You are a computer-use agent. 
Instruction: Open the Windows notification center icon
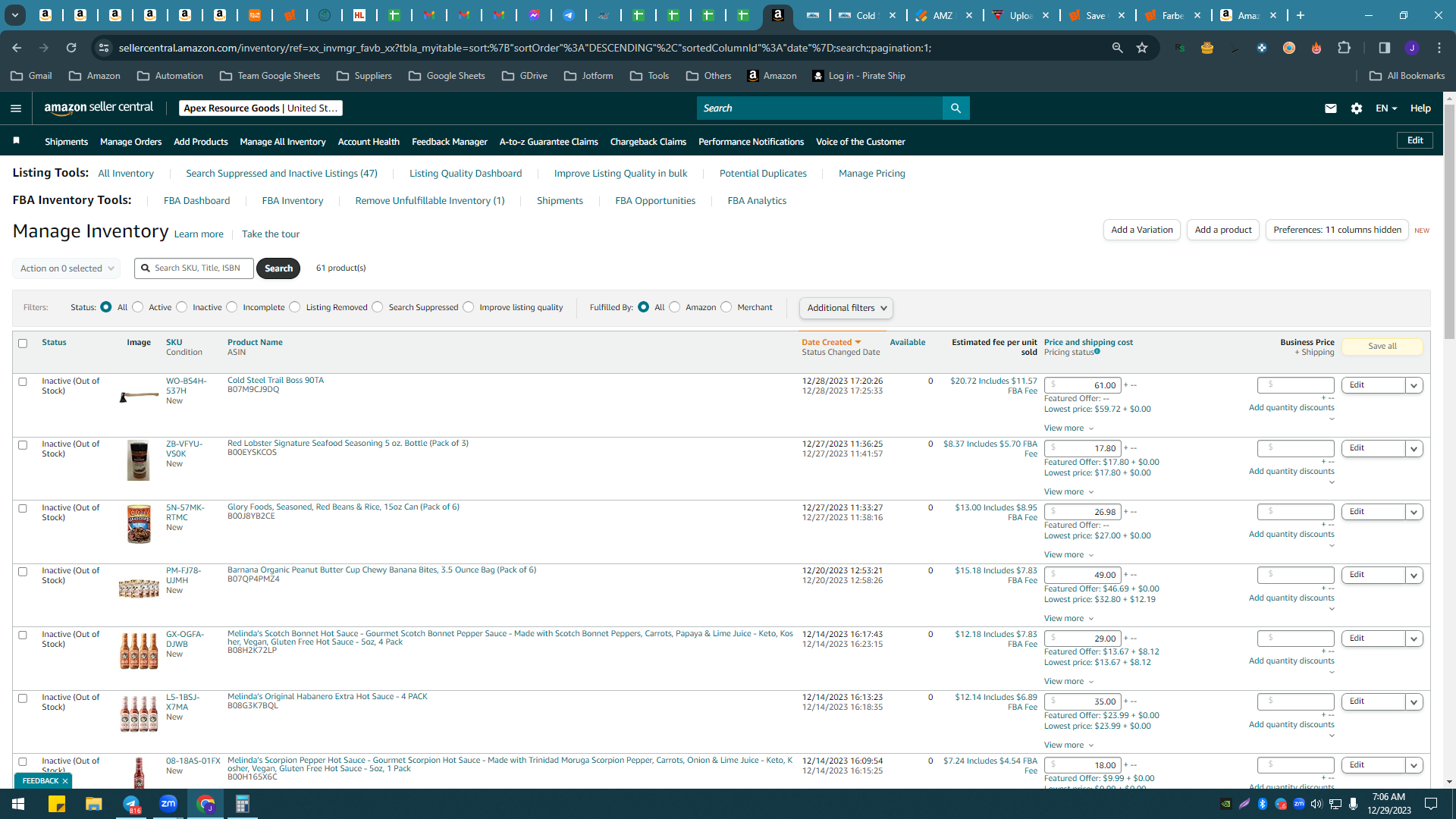pos(1431,804)
